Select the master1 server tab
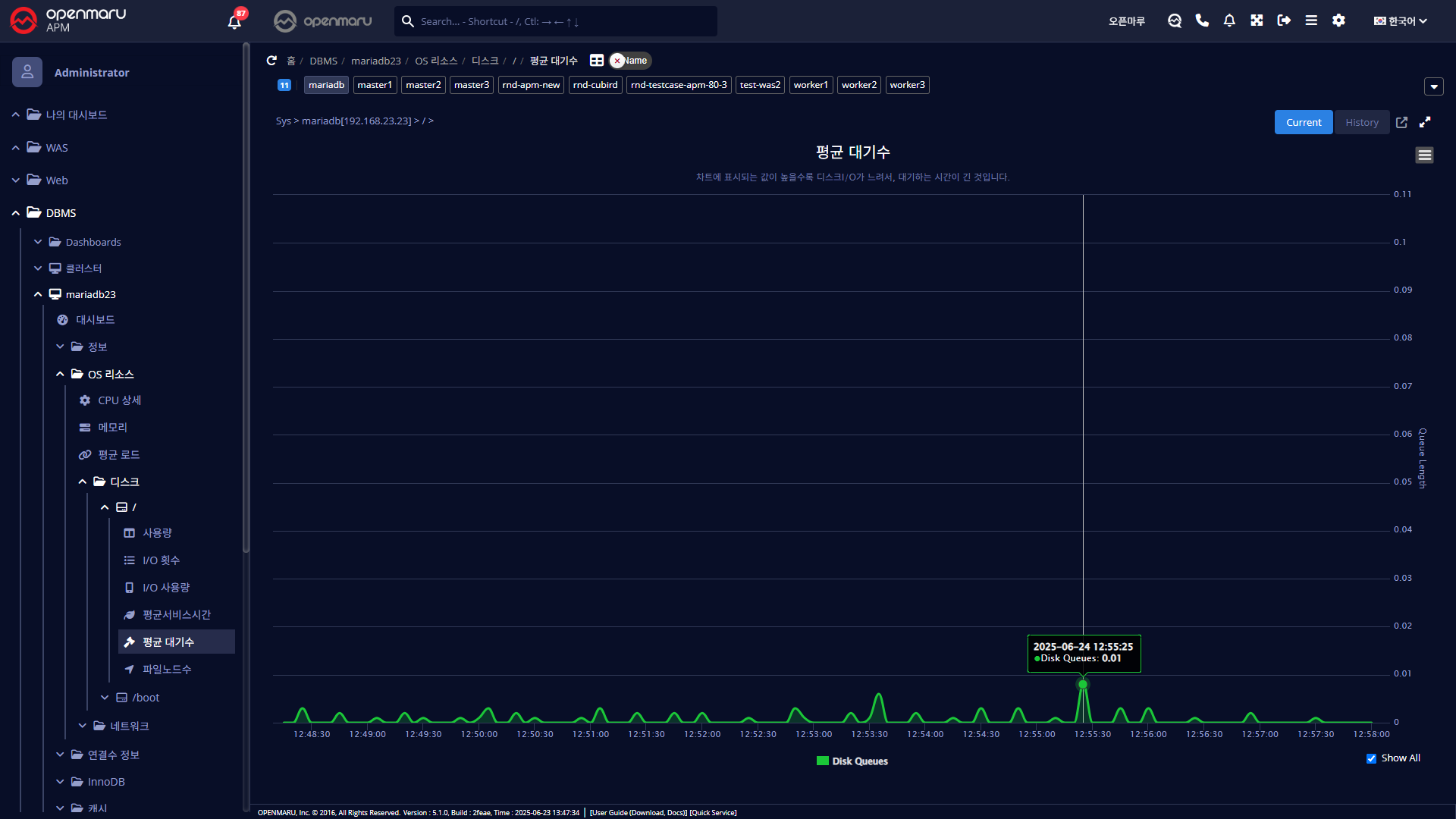Image resolution: width=1456 pixels, height=819 pixels. click(x=375, y=85)
